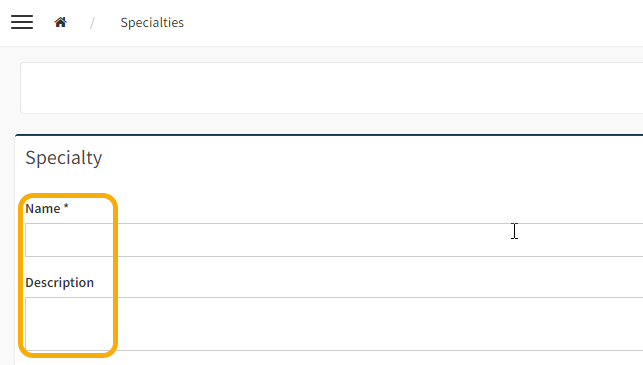Select the Name * field label

click(47, 209)
